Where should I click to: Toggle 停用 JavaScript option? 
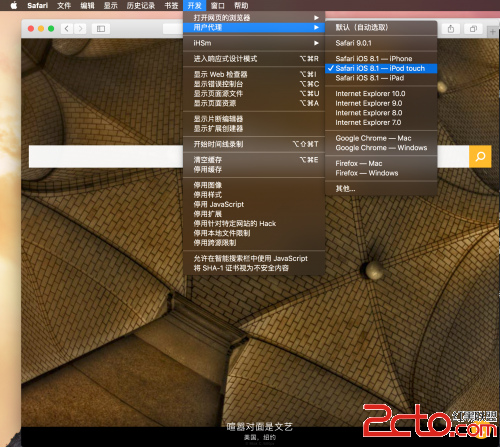(x=254, y=204)
